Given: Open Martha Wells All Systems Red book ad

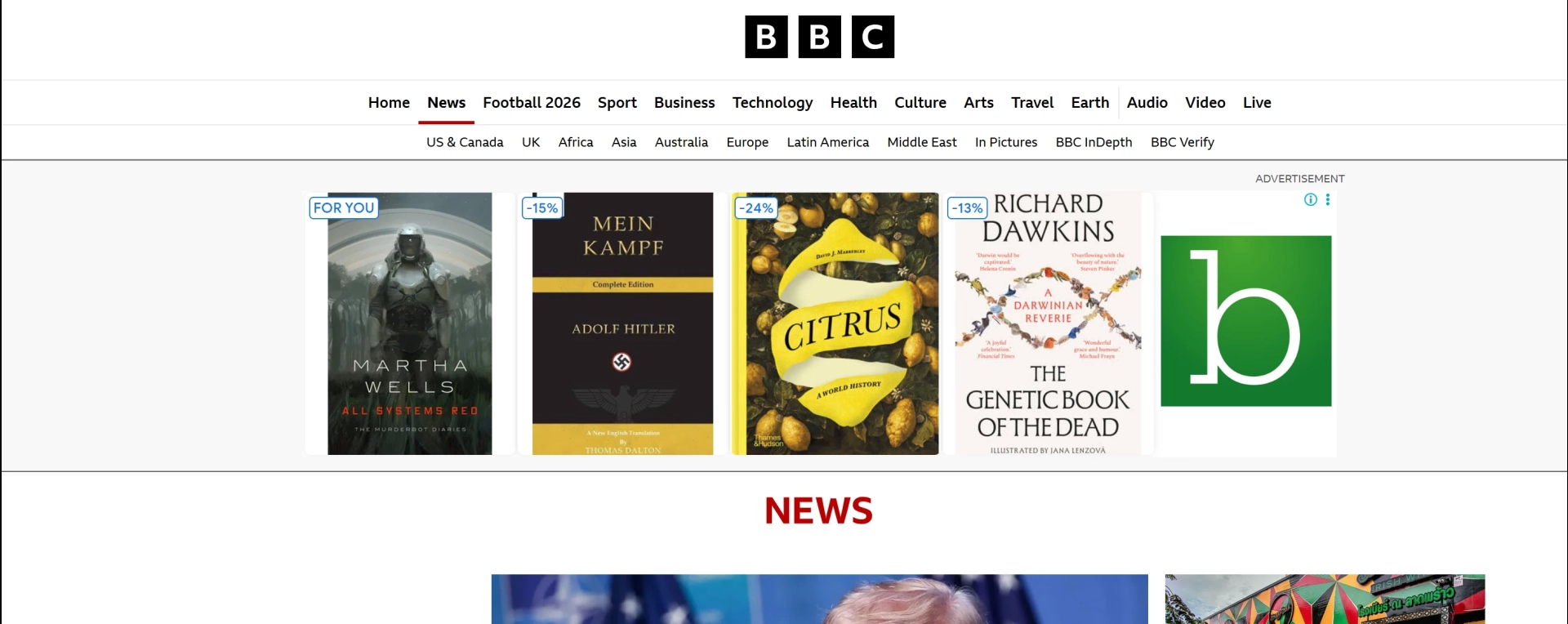Looking at the screenshot, I should 410,323.
